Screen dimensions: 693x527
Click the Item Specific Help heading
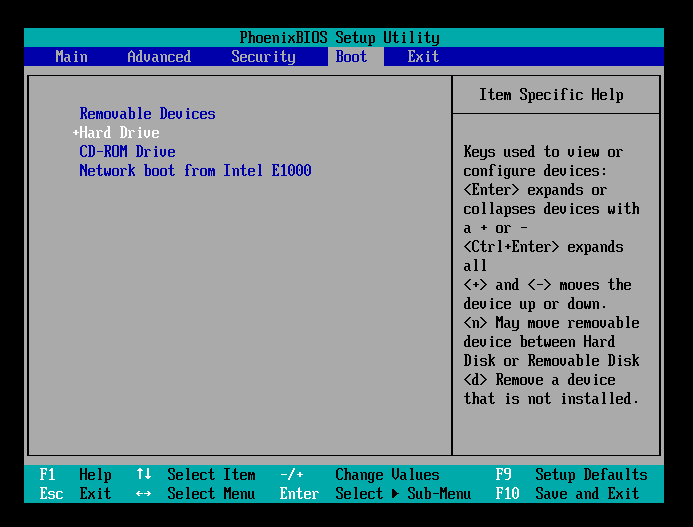[551, 95]
